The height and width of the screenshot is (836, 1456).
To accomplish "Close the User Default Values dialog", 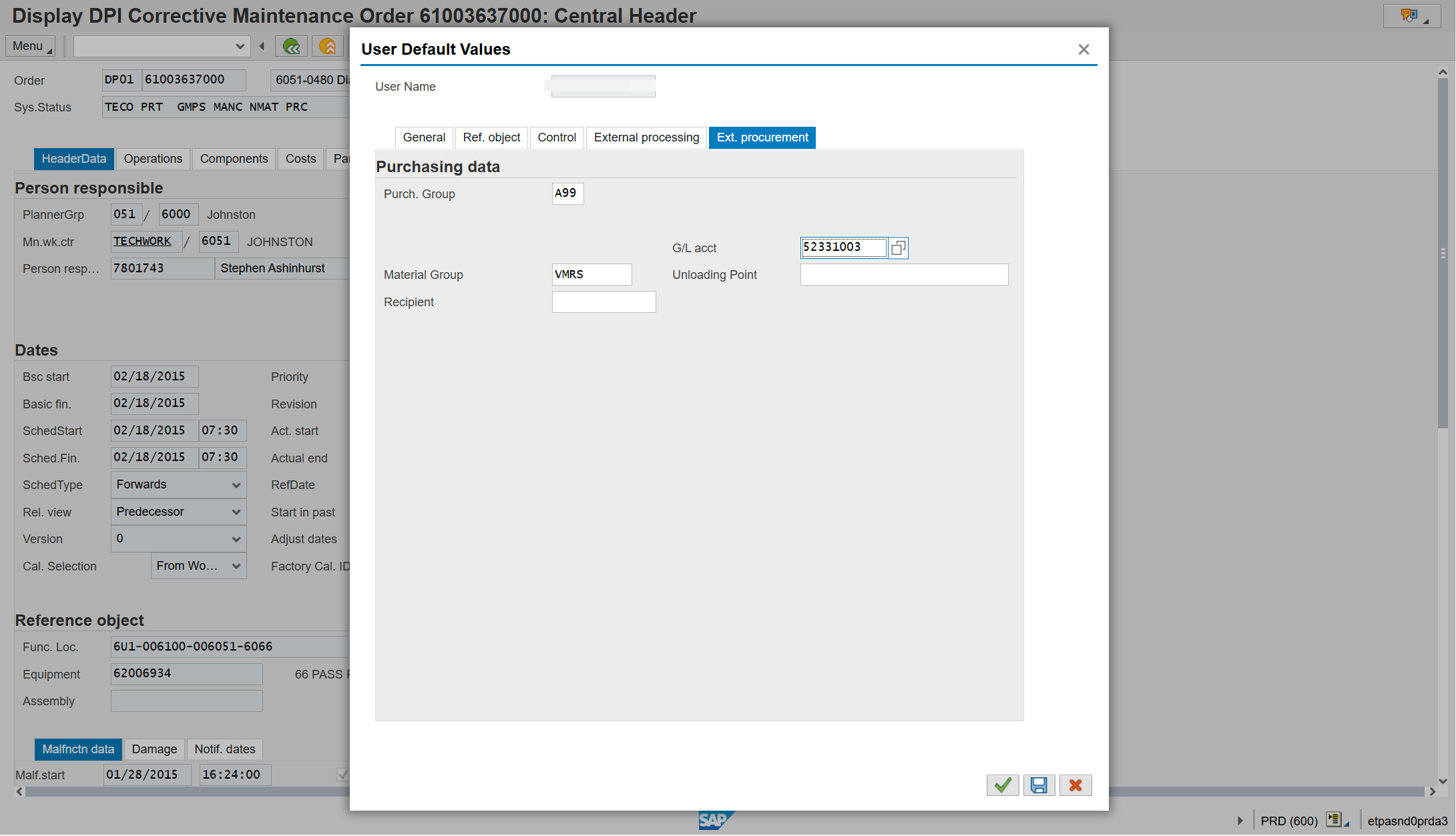I will point(1083,49).
